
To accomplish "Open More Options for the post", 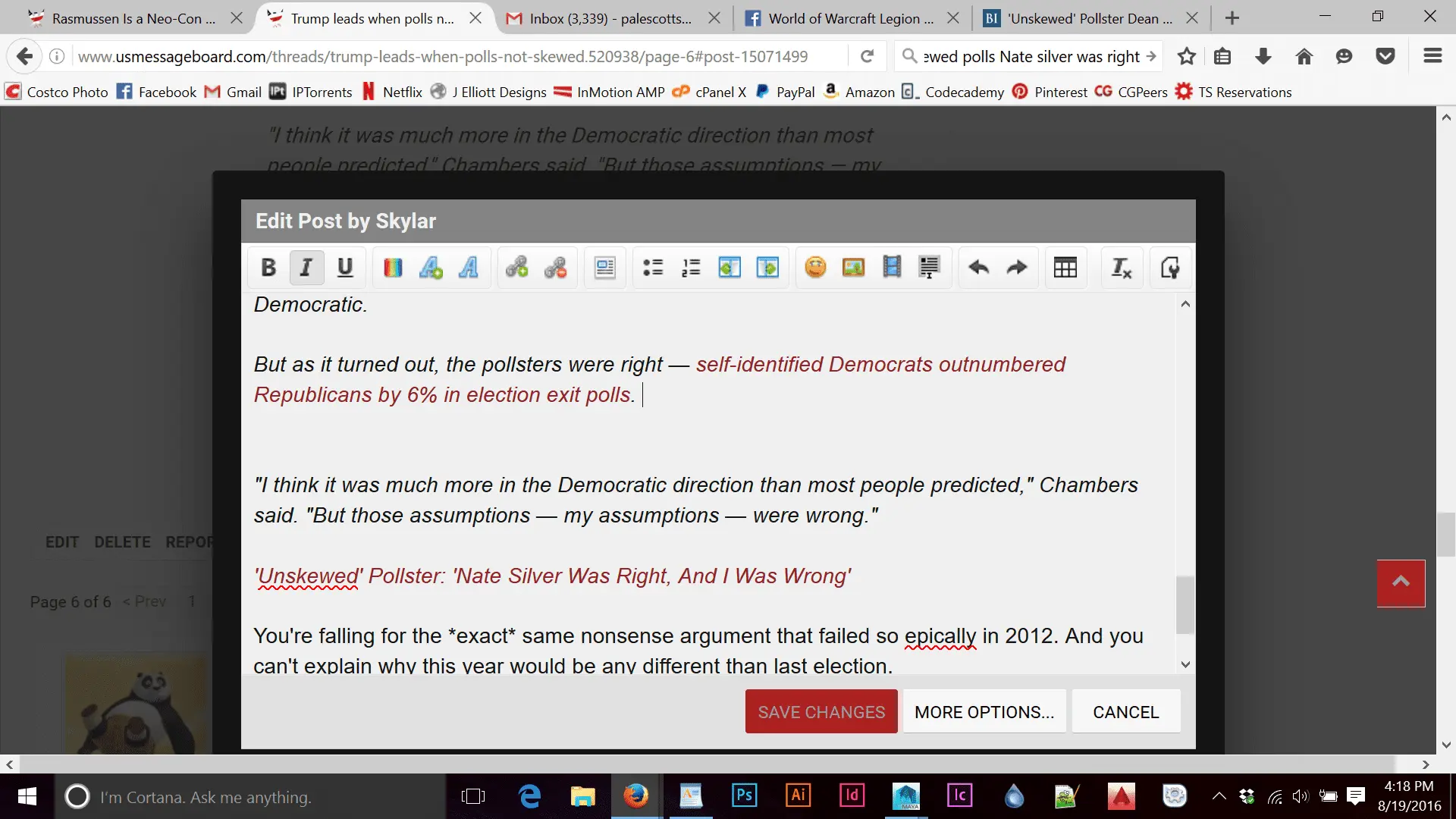I will pos(984,712).
